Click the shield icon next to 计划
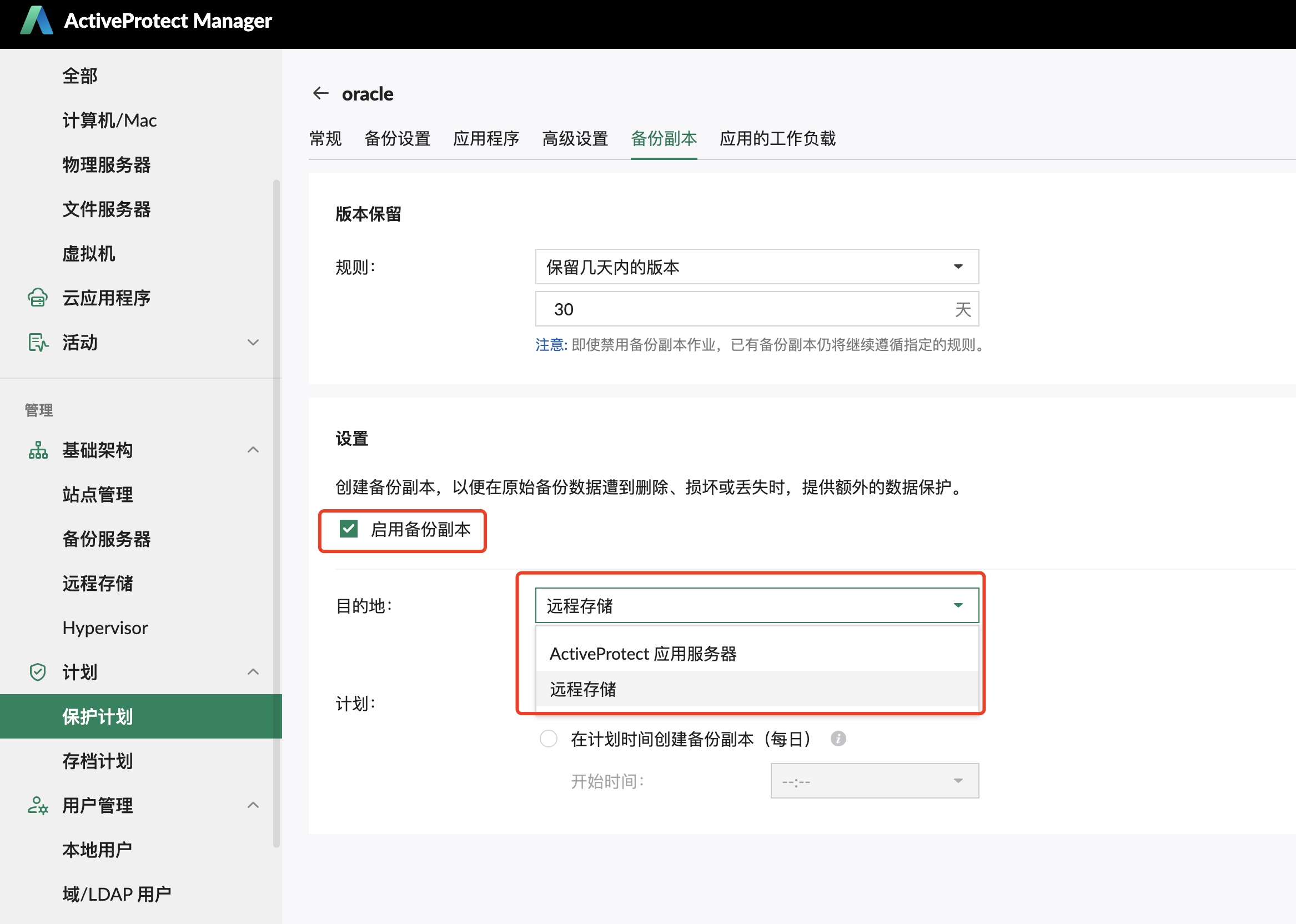The height and width of the screenshot is (924, 1296). point(38,672)
